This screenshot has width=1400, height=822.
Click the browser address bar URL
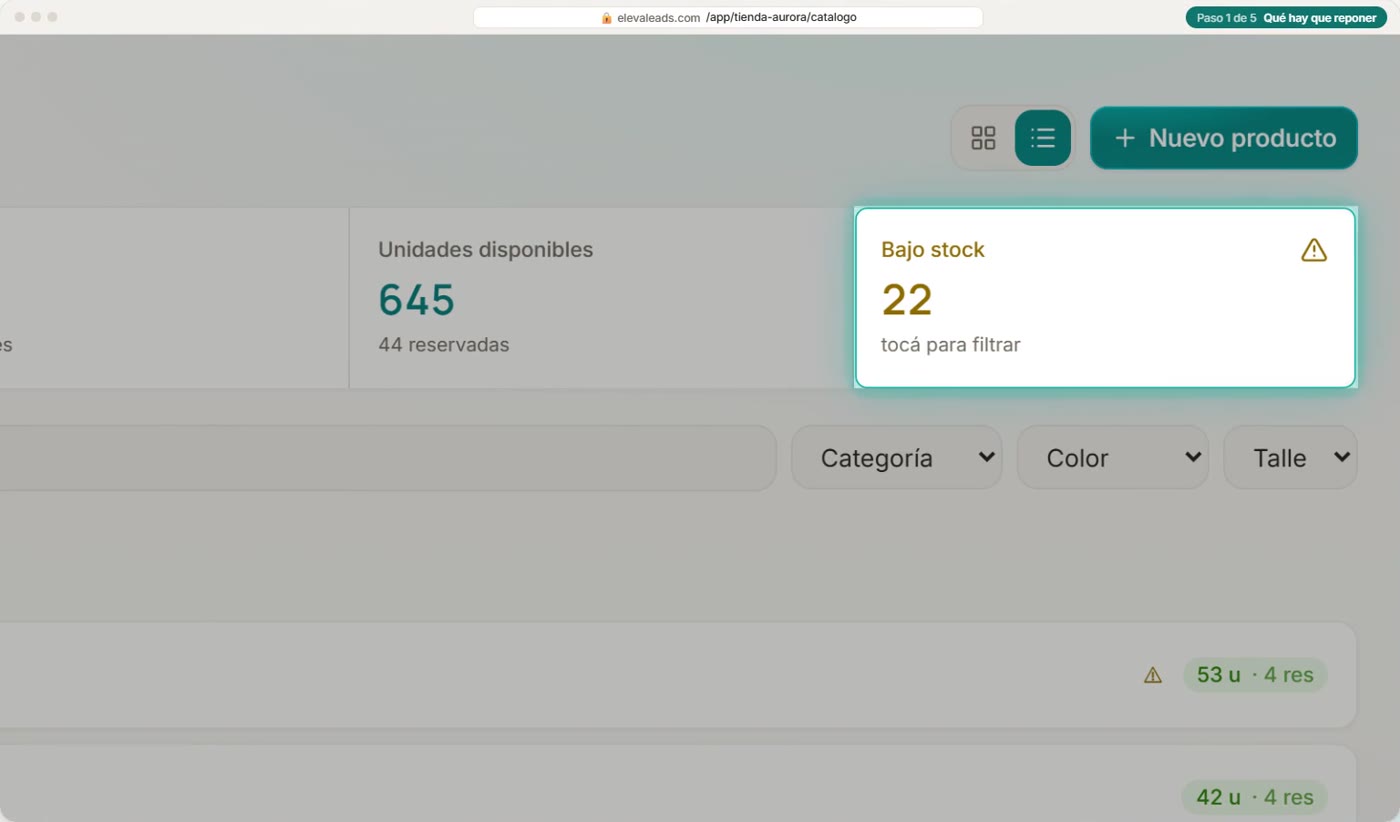(x=728, y=17)
